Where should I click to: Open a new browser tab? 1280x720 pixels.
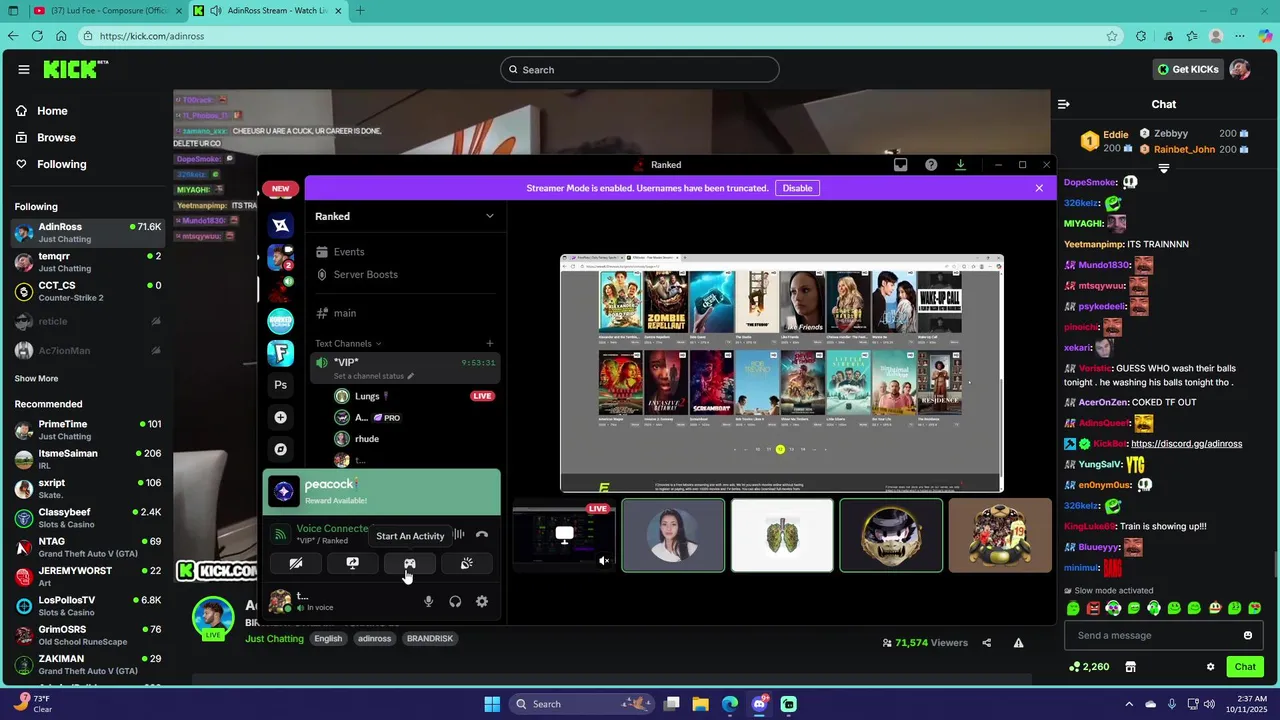pyautogui.click(x=360, y=11)
